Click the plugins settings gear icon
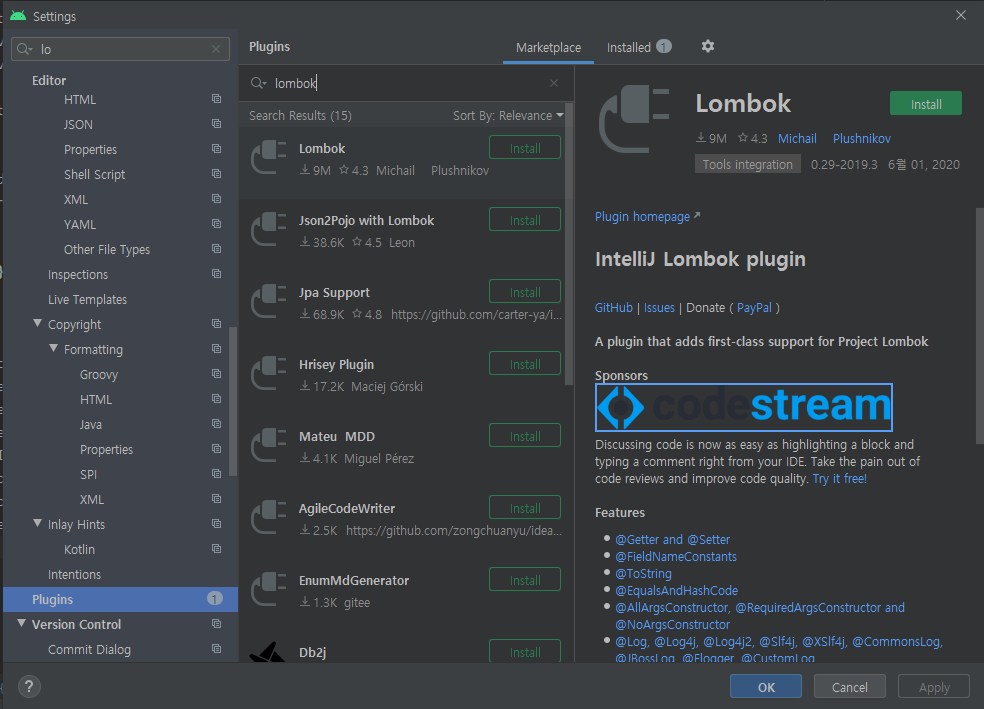 pos(708,46)
